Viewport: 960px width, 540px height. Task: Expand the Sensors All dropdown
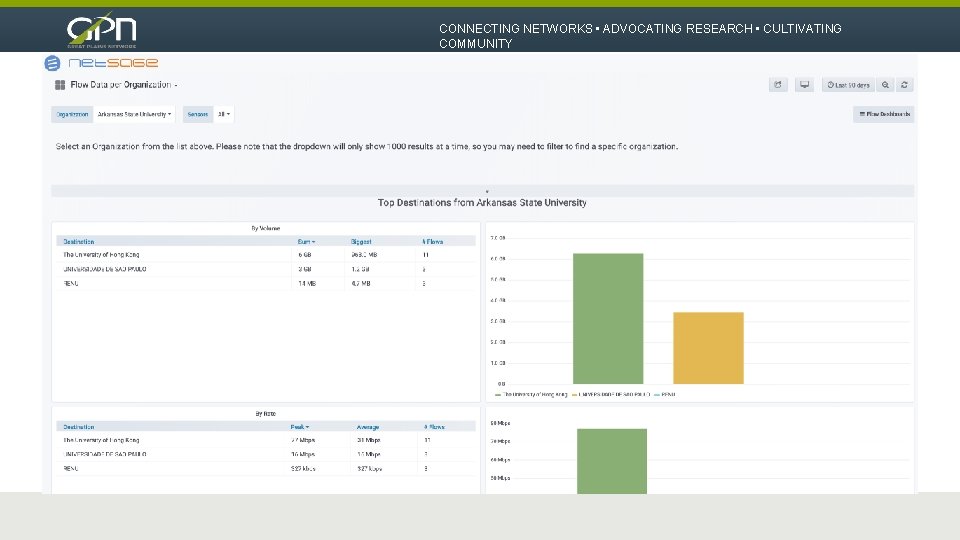[223, 114]
